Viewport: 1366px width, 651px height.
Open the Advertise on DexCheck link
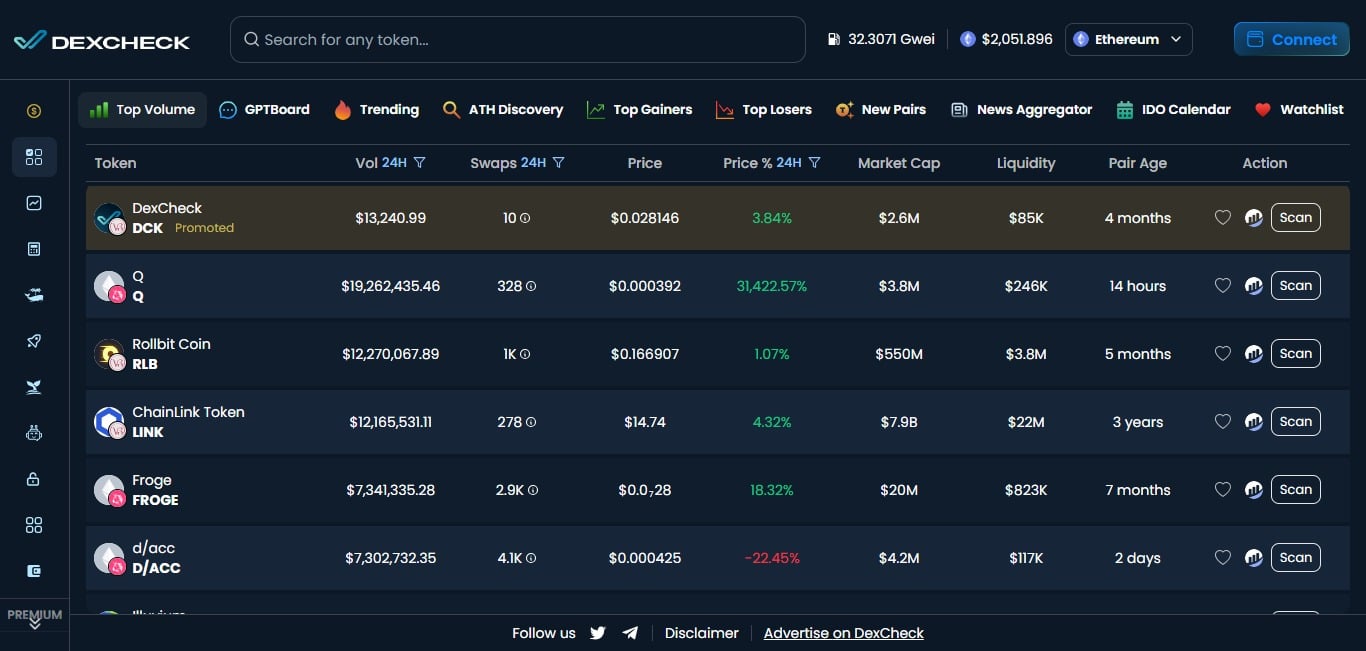pos(844,633)
